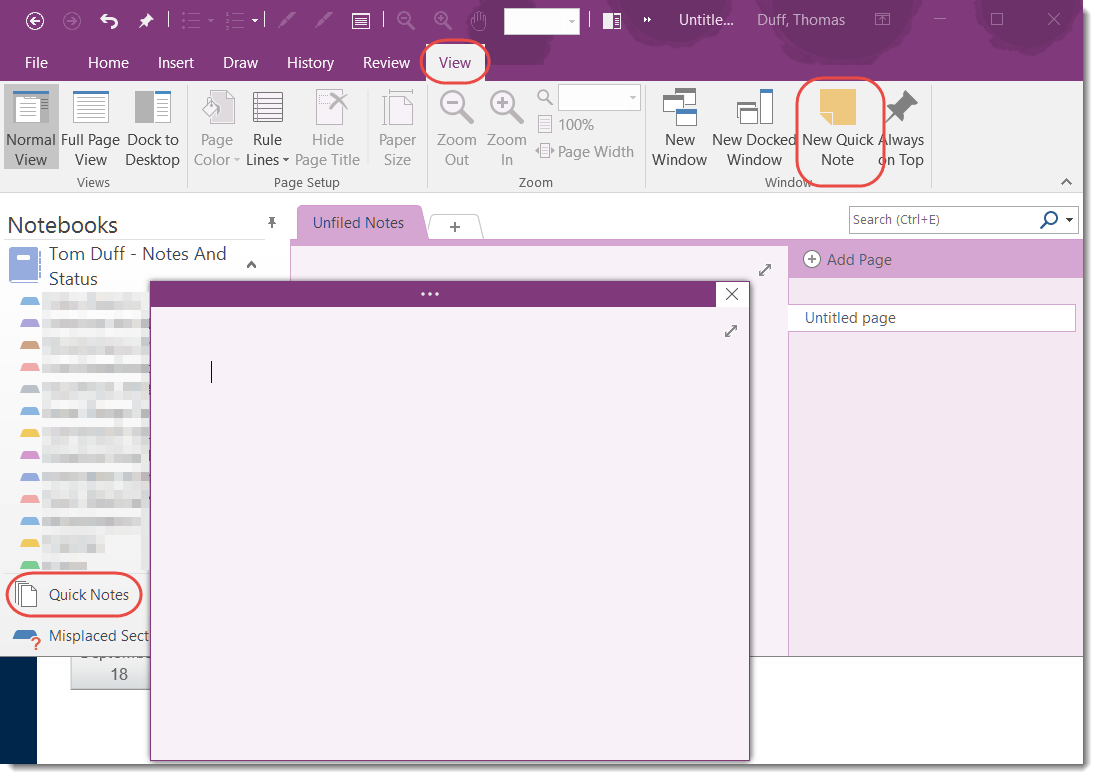Collapse the Tom Duff notebook
This screenshot has width=1098, height=779.
[251, 266]
